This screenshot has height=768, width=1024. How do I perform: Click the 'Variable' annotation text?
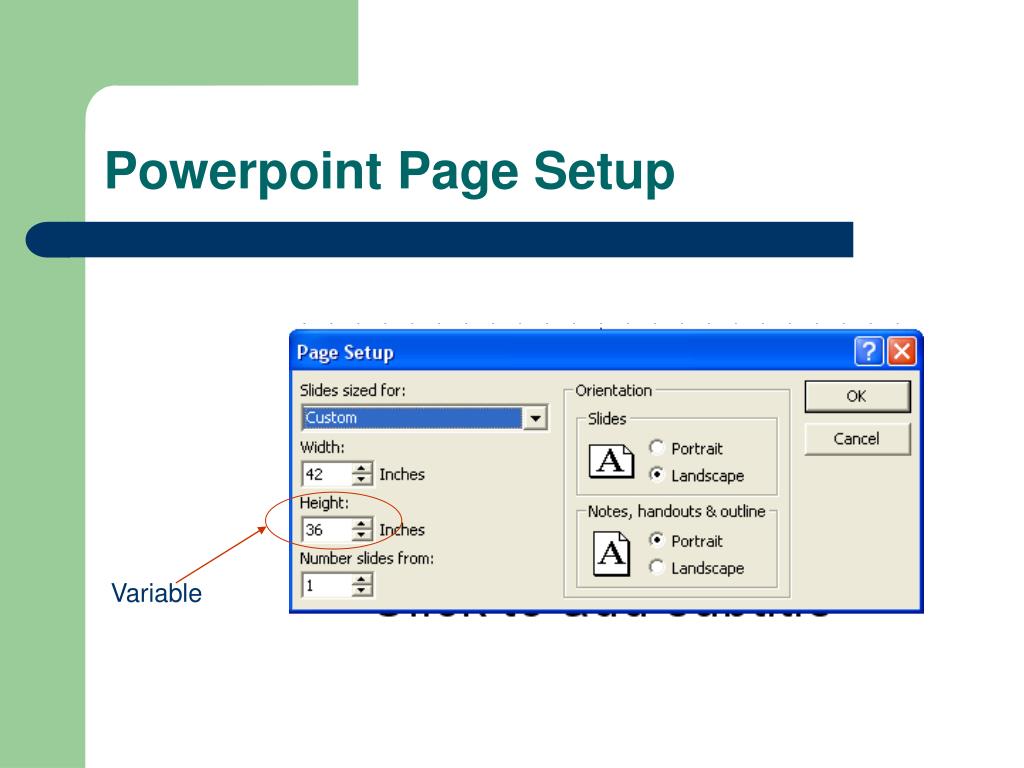point(156,593)
